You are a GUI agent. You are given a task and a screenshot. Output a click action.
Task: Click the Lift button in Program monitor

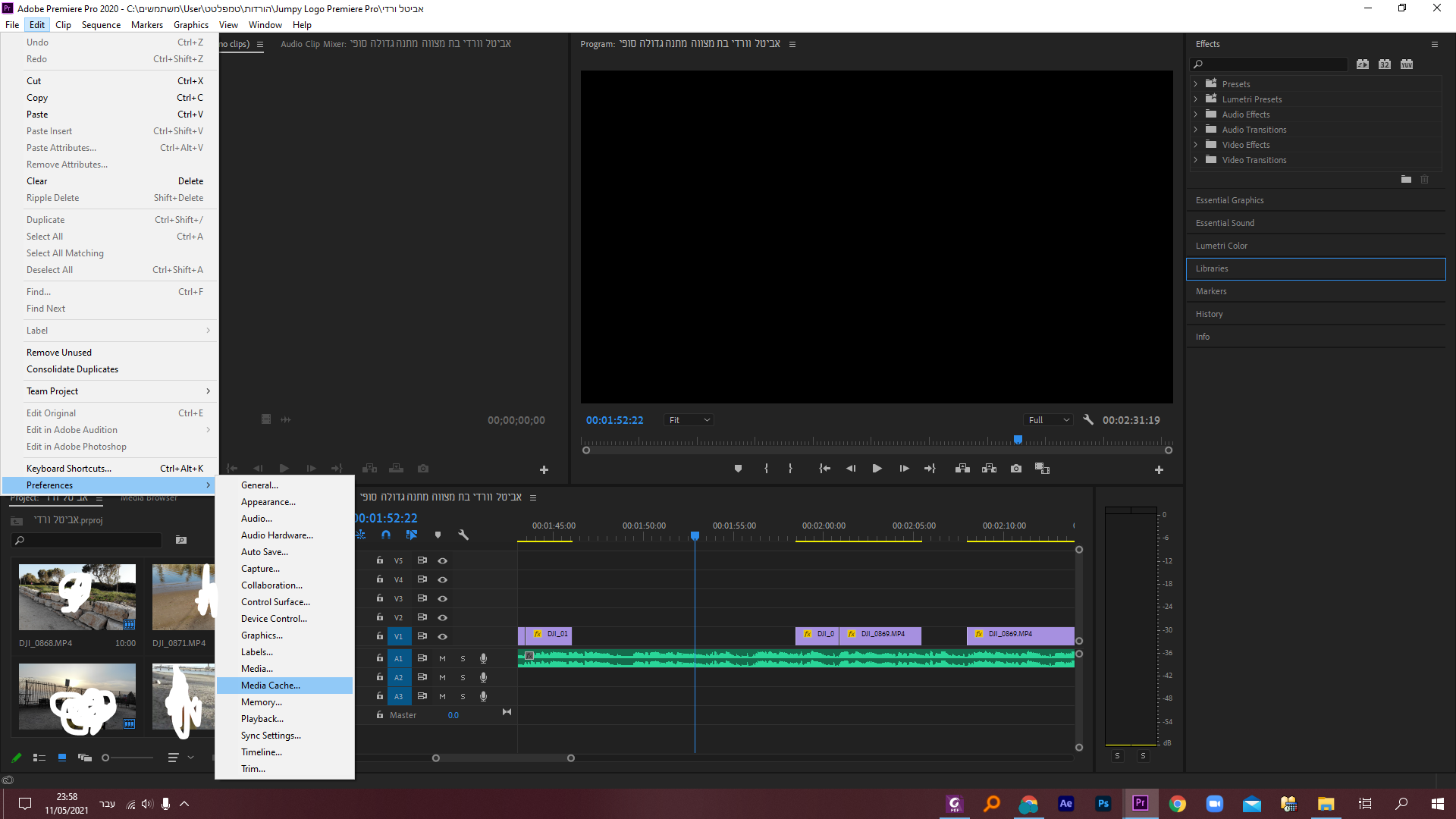pos(962,469)
